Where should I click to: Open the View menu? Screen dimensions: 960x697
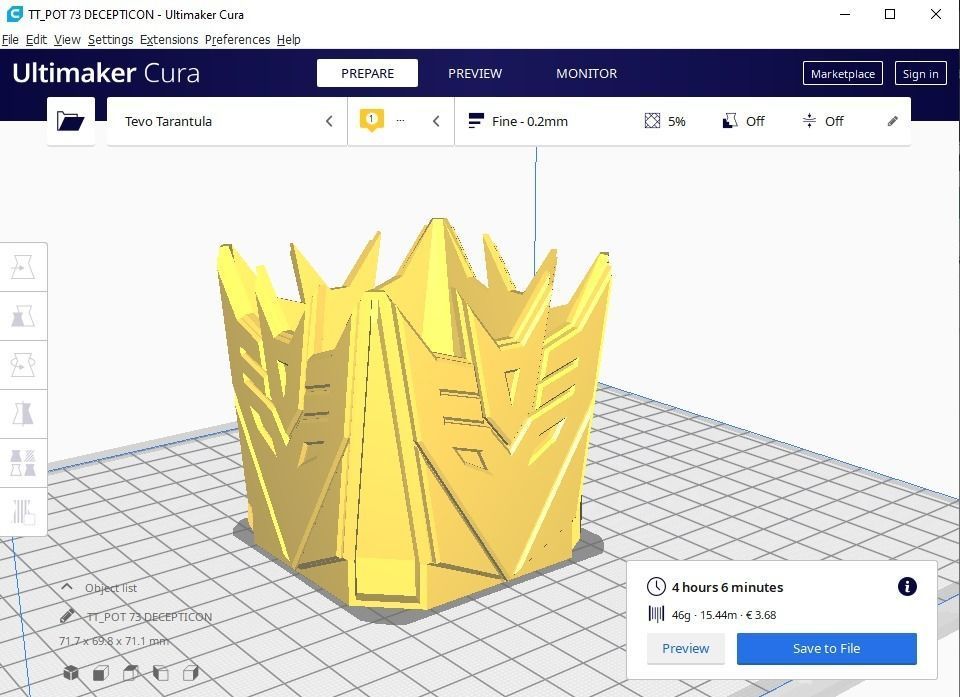pos(67,40)
